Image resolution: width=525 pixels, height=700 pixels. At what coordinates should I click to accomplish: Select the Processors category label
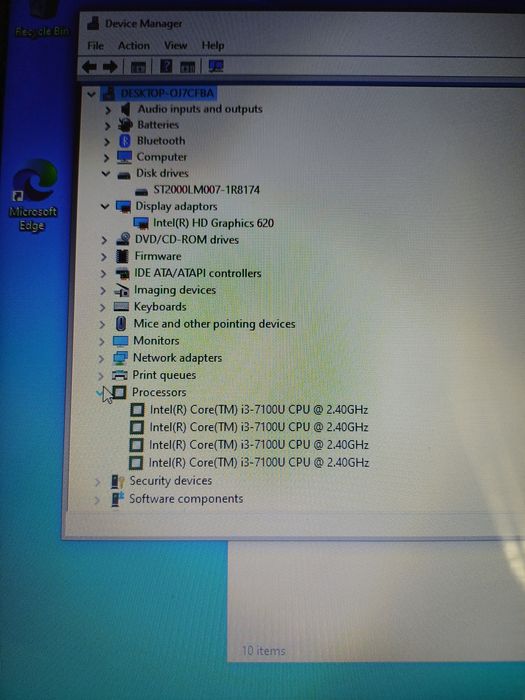159,392
